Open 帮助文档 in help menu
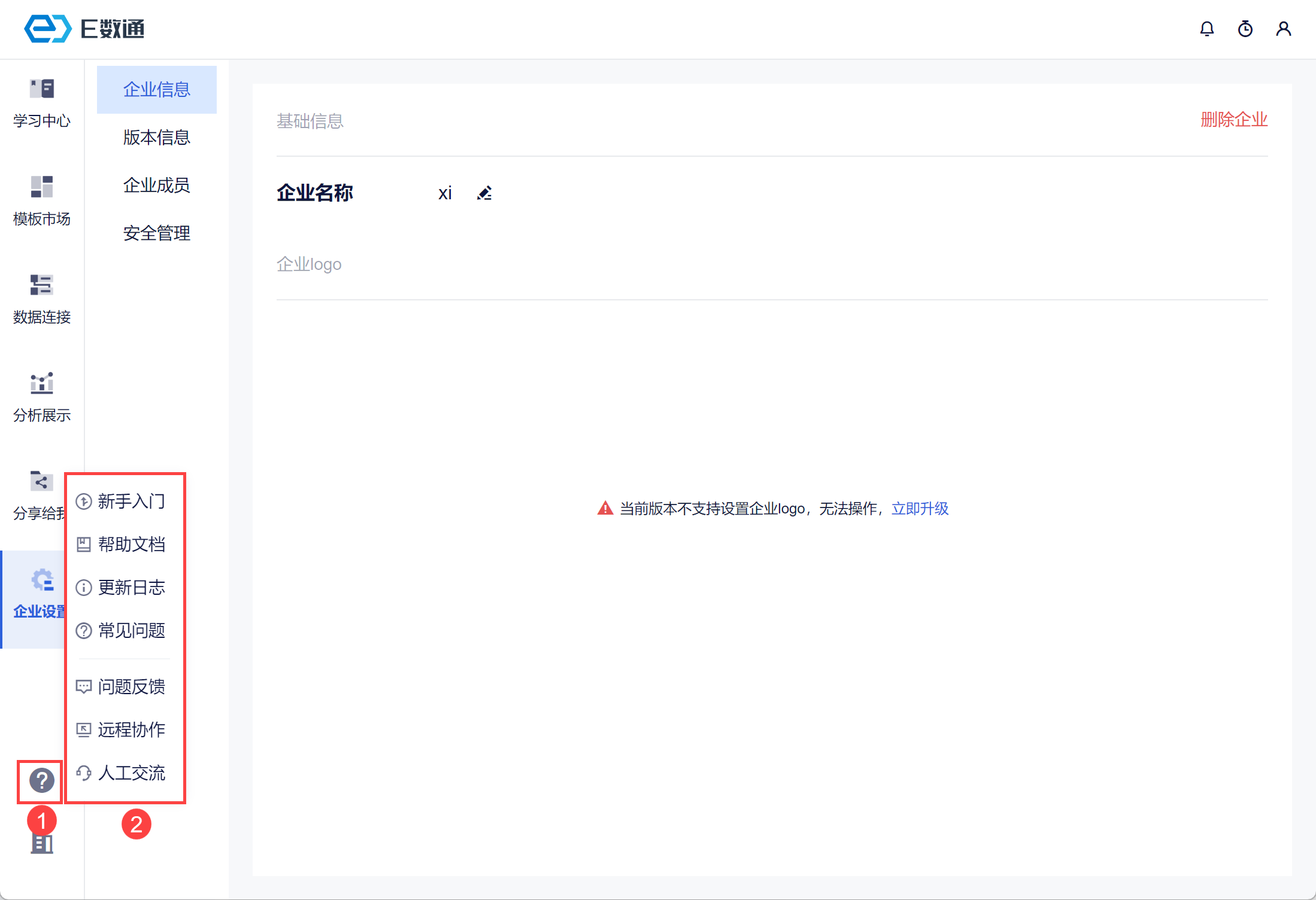This screenshot has width=1316, height=900. (131, 545)
